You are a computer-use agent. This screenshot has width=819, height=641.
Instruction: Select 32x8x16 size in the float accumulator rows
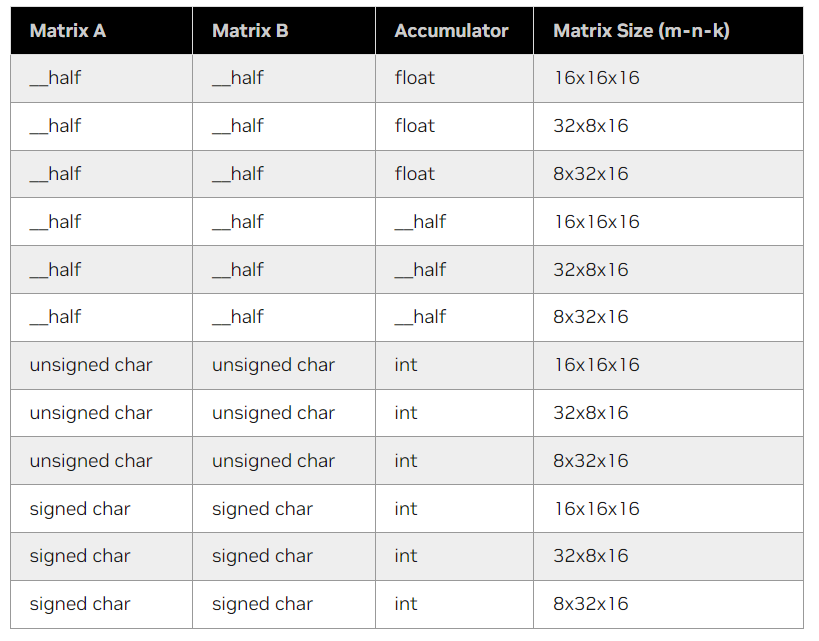click(591, 126)
